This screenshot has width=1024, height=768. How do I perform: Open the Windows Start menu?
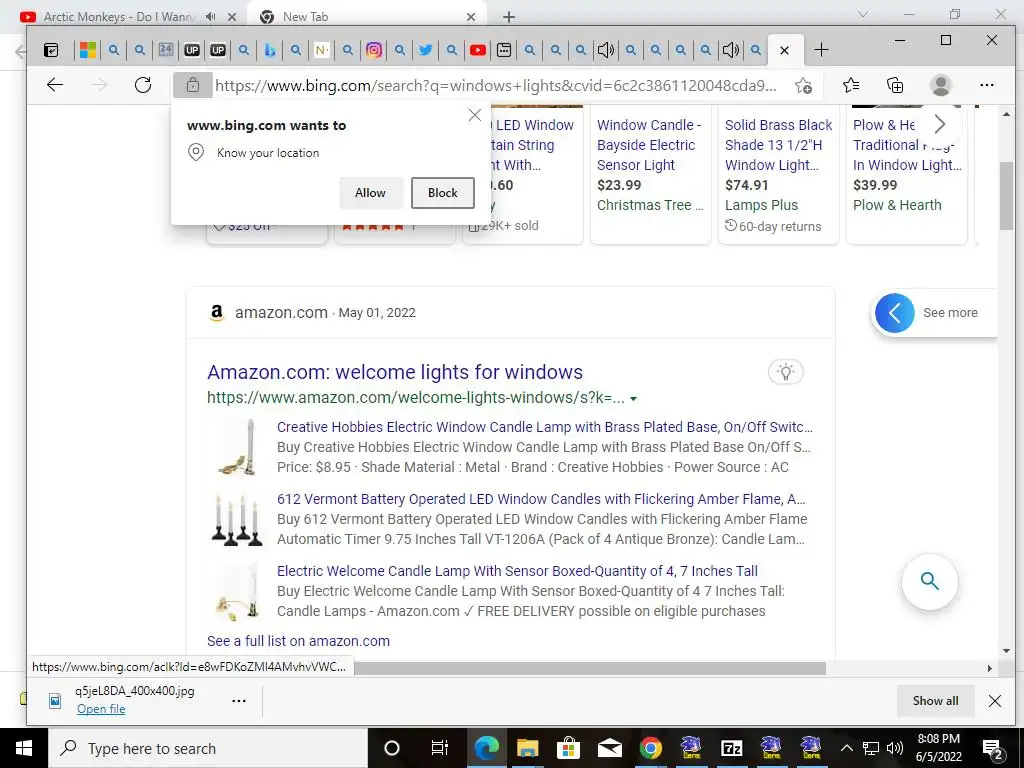(x=24, y=748)
